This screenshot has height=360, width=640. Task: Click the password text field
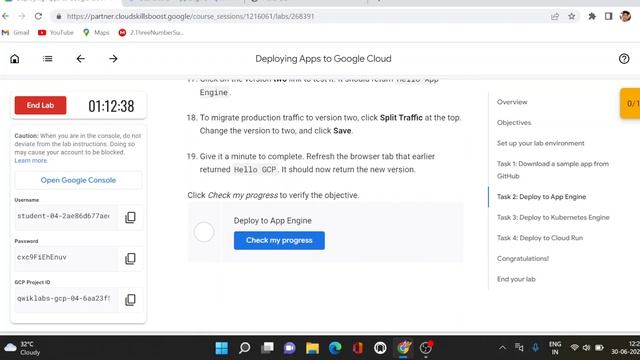tap(65, 258)
